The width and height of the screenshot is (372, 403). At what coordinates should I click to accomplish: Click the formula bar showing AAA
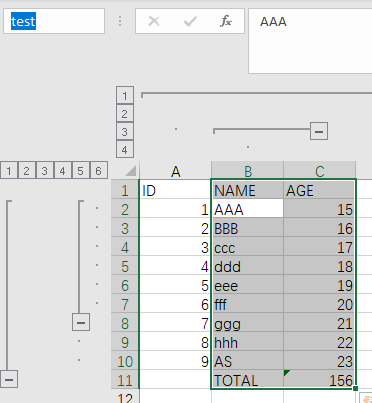(x=310, y=41)
